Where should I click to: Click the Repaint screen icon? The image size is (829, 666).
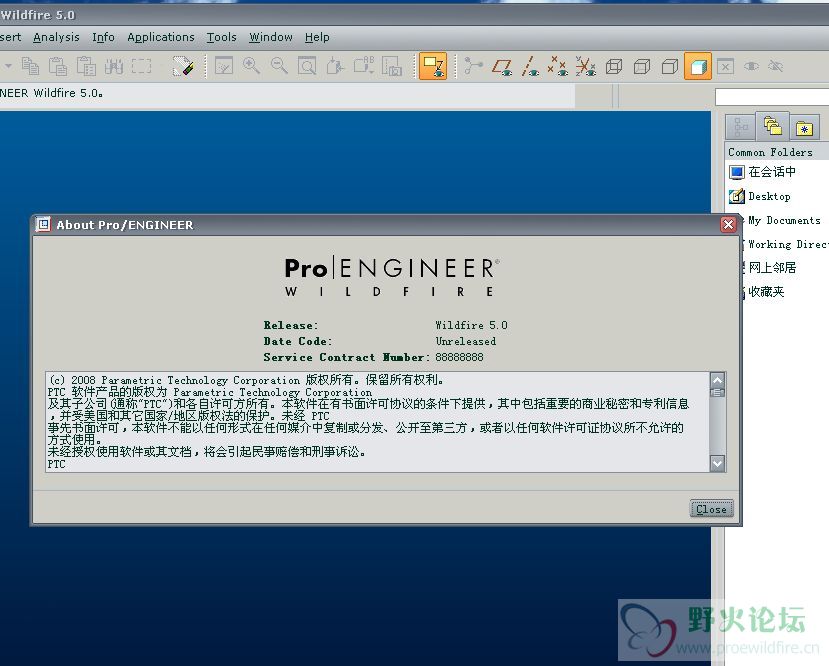[x=224, y=66]
